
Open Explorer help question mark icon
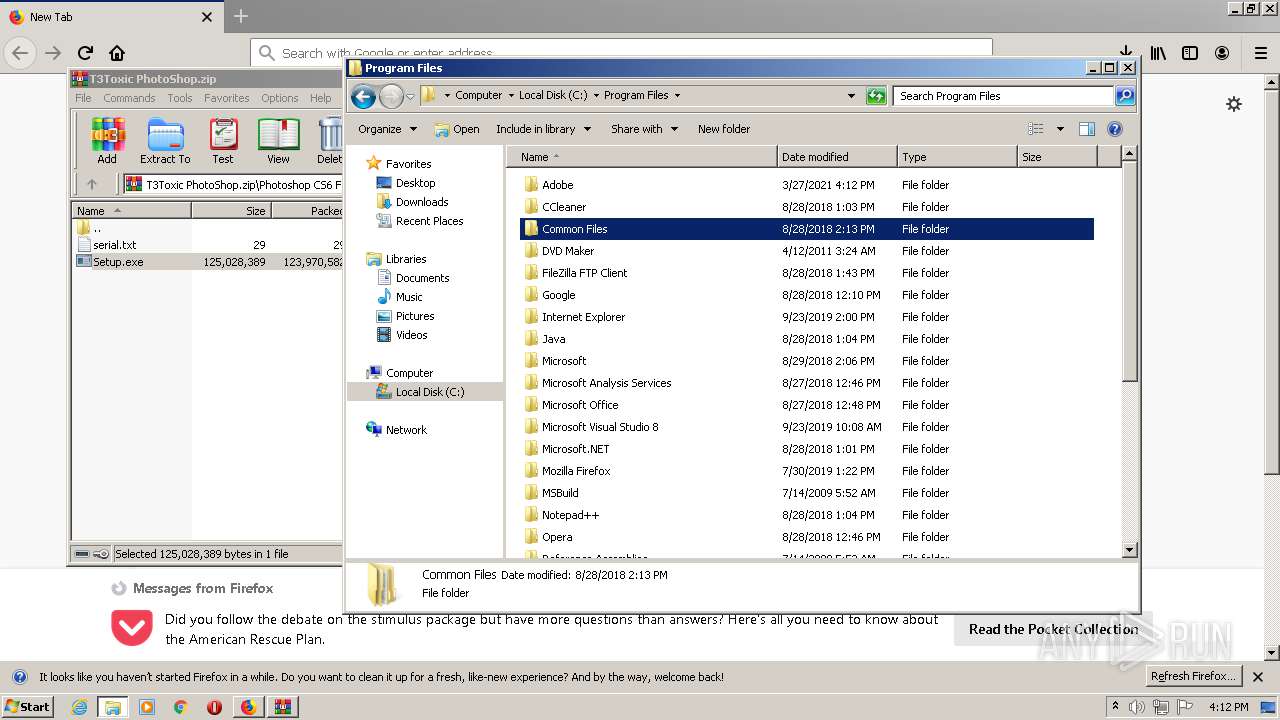[1115, 129]
